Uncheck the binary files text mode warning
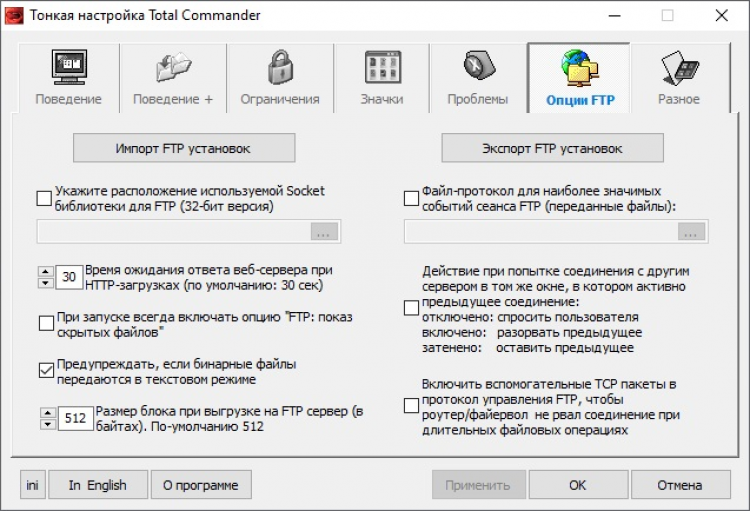The height and width of the screenshot is (511, 750). [46, 371]
